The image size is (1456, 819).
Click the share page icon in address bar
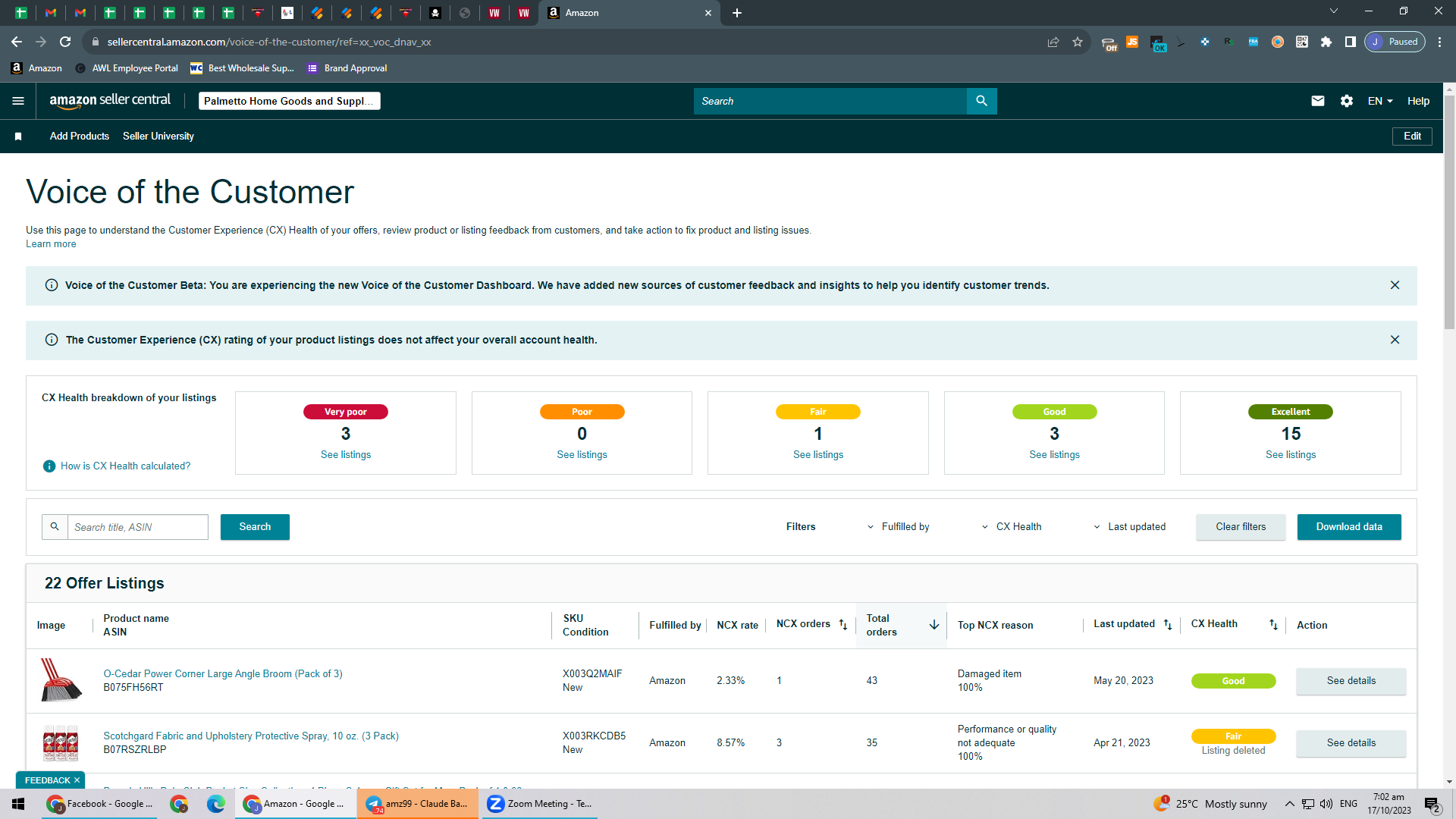(1053, 42)
